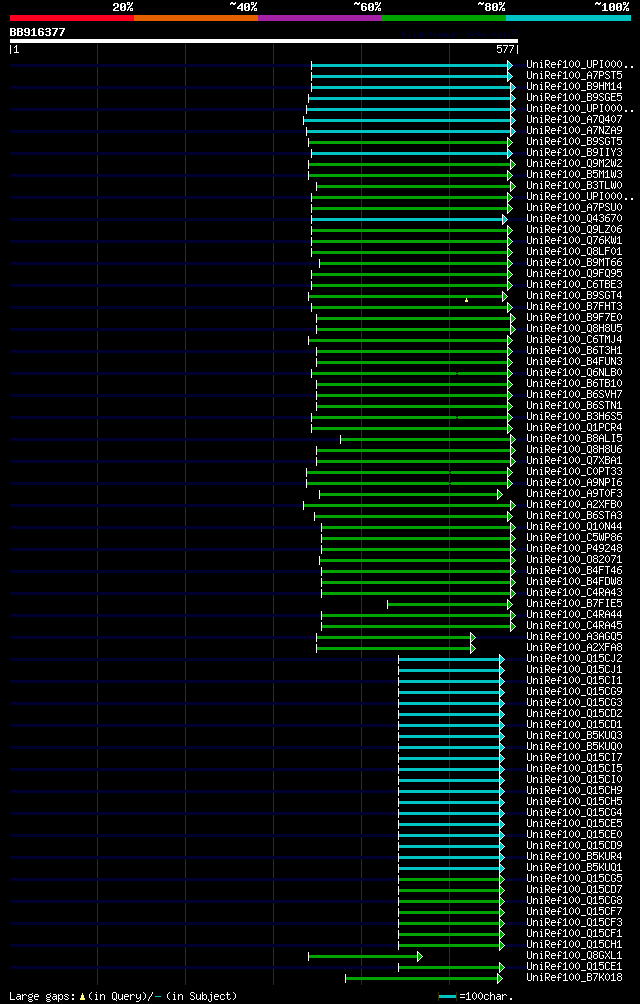Select label UniRef100_Q15CJ1
This screenshot has width=640, height=1004.
point(574,669)
